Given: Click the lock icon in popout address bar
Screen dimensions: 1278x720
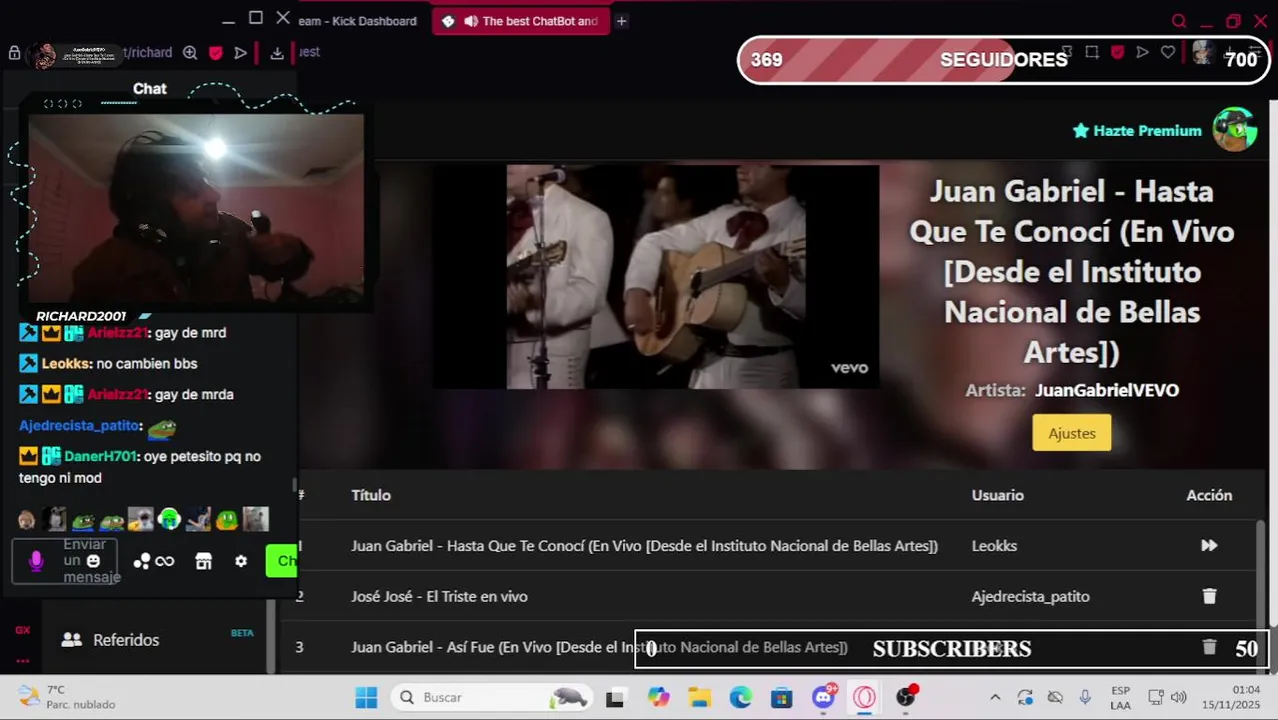Looking at the screenshot, I should coord(14,53).
